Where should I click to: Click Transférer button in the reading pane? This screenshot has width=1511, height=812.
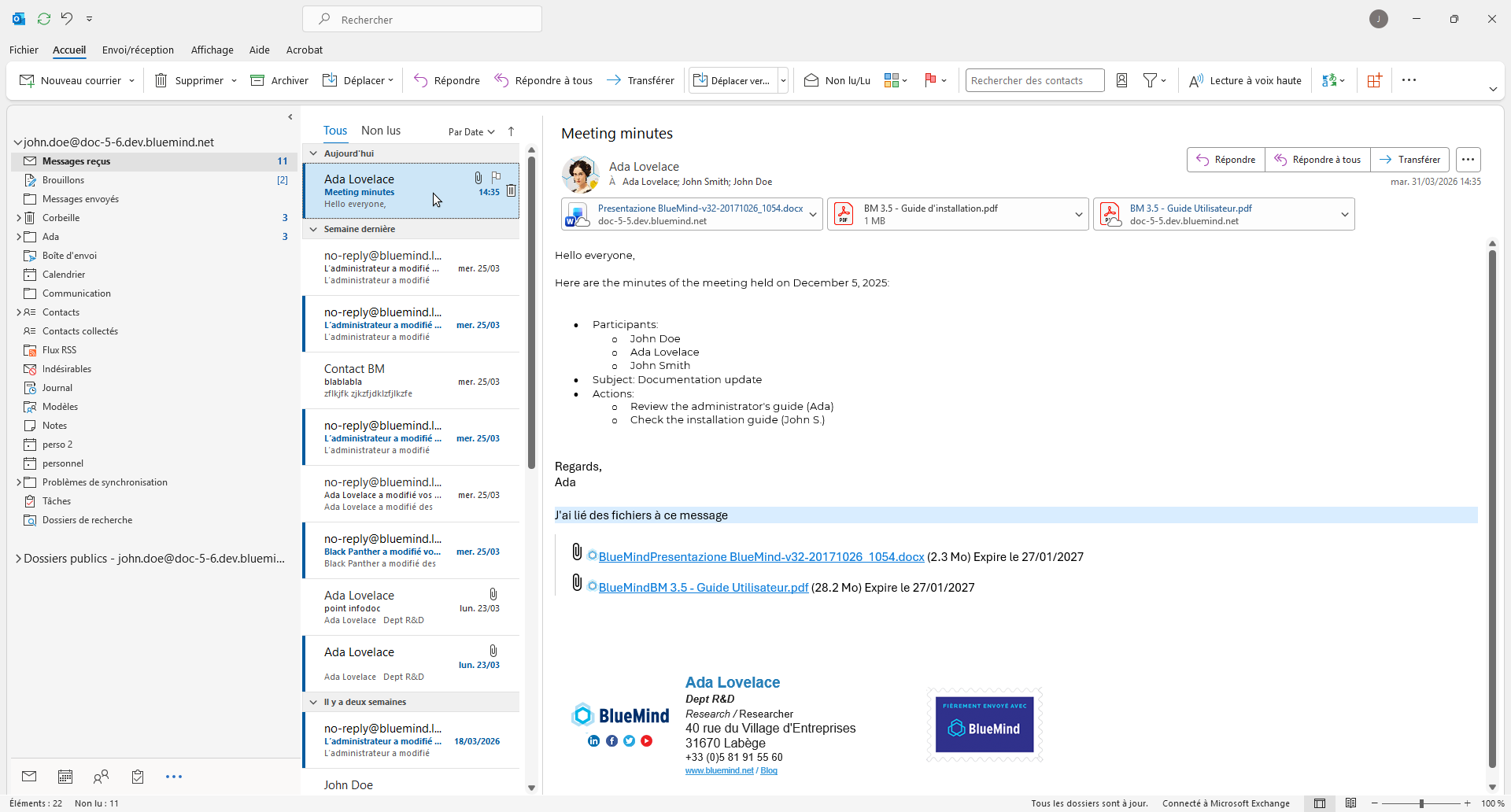1410,160
